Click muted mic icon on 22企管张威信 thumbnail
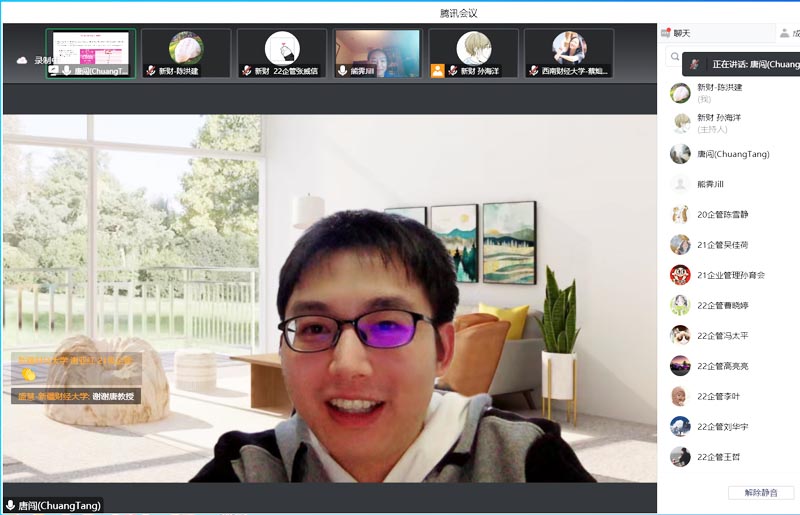The height and width of the screenshot is (515, 800). (246, 71)
